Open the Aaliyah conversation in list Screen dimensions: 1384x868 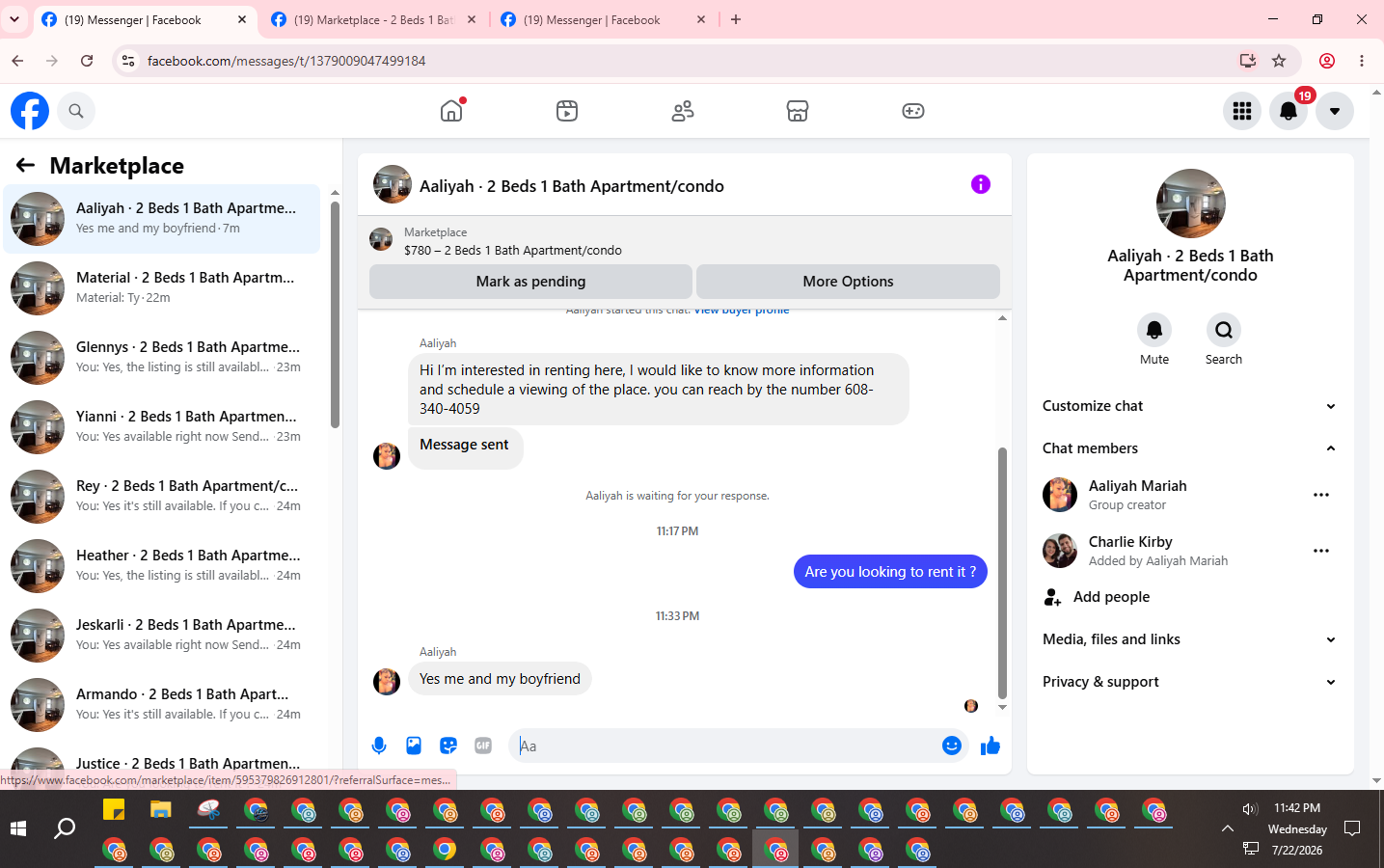[x=162, y=219]
